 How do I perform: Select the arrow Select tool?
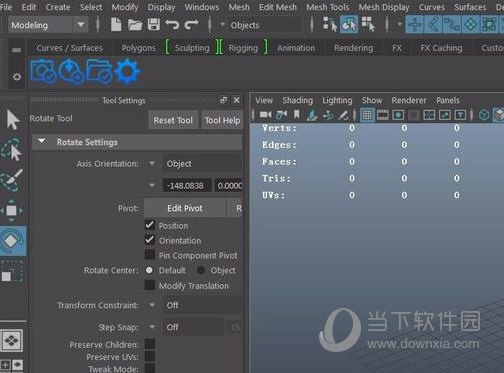click(x=13, y=119)
